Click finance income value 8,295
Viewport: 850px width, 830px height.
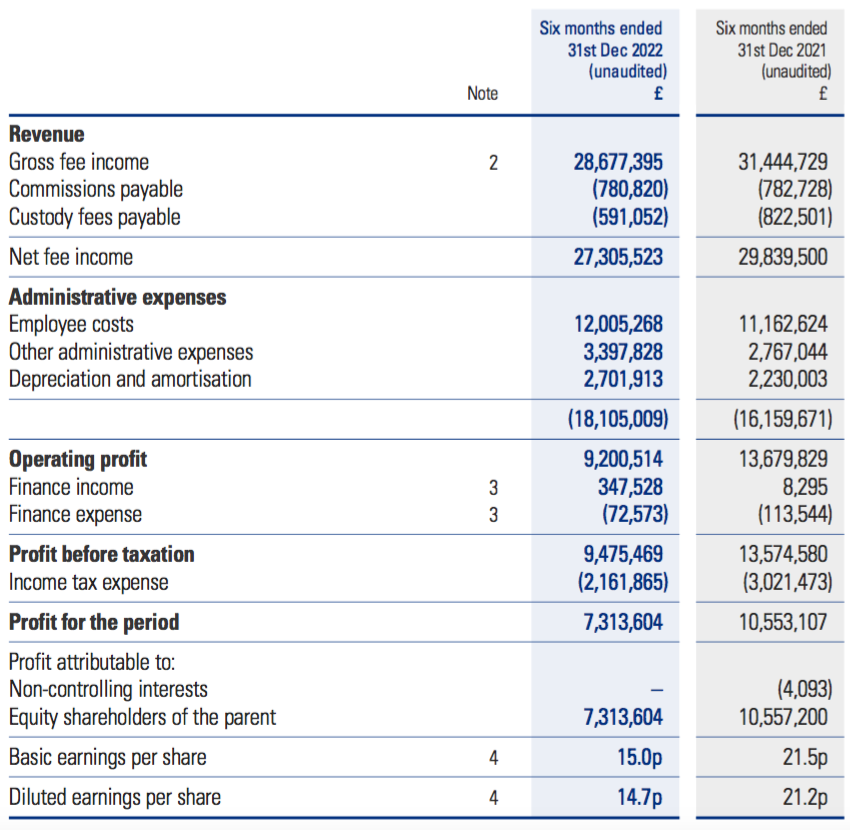804,487
